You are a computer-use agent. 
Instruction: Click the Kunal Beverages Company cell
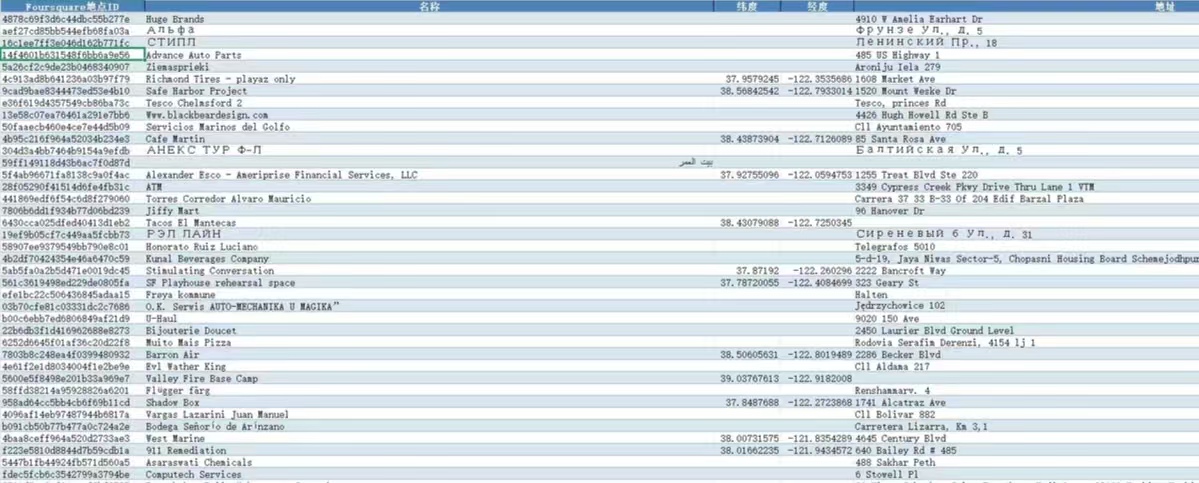pos(428,259)
